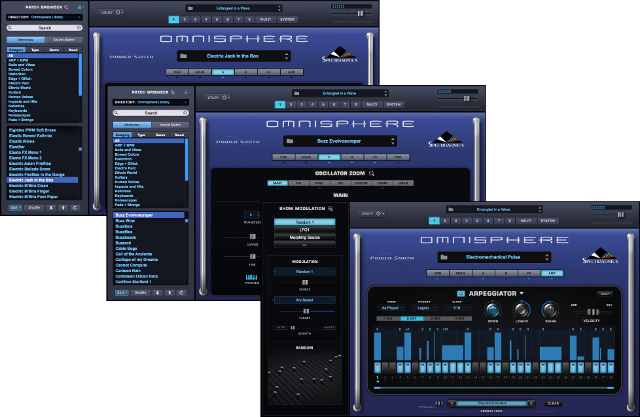Click the Attributes button in the back window
Image resolution: width=640 pixels, height=417 pixels.
[x=26, y=40]
